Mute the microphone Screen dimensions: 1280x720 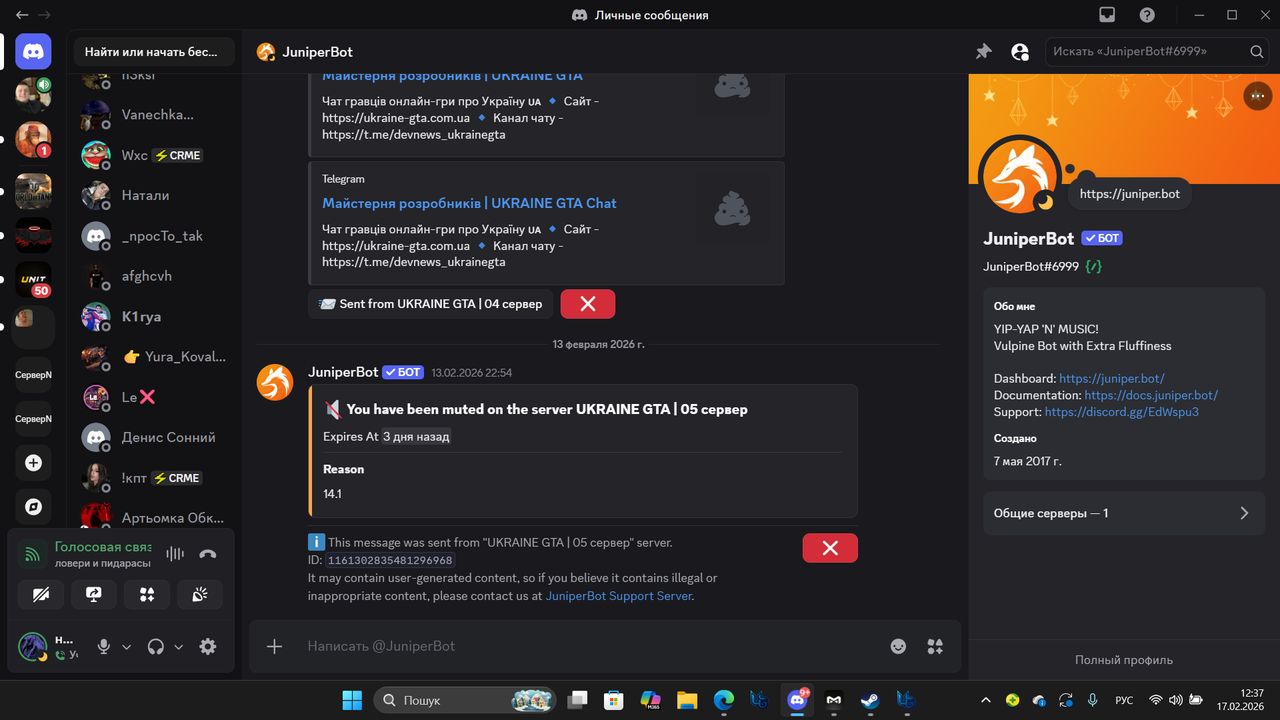click(x=103, y=647)
